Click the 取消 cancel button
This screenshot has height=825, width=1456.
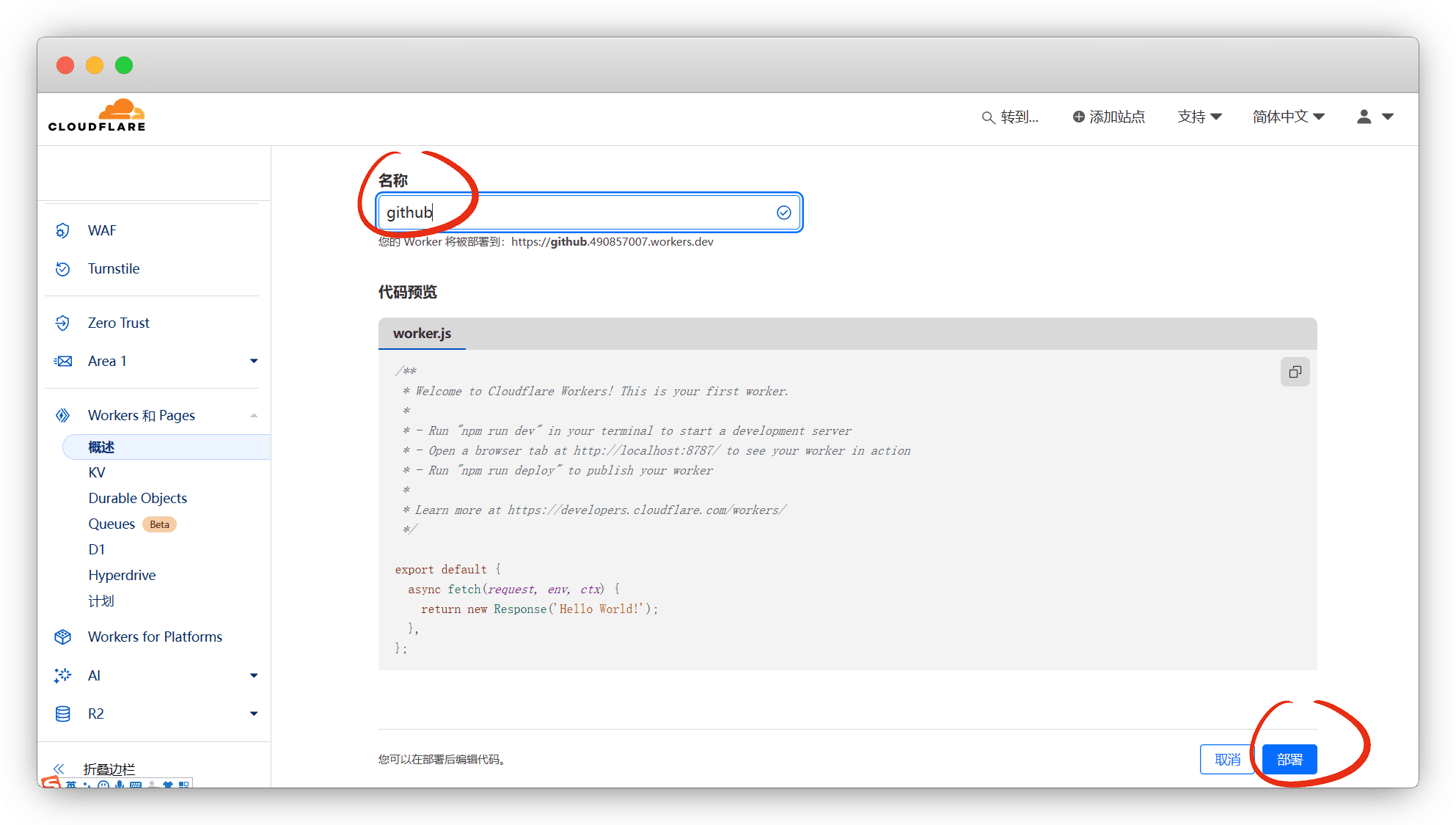(1227, 760)
